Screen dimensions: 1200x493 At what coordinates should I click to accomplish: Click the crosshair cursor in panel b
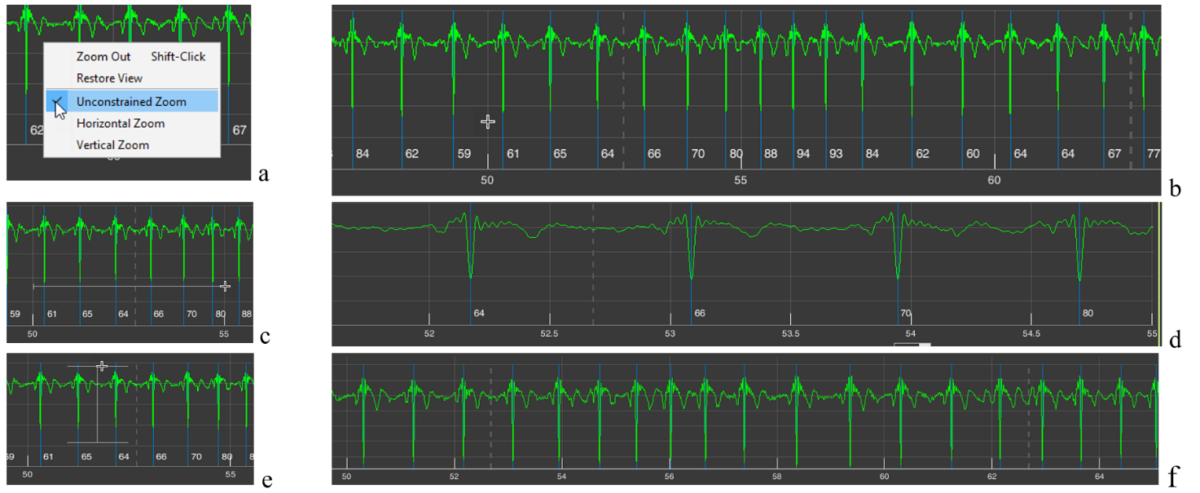487,122
